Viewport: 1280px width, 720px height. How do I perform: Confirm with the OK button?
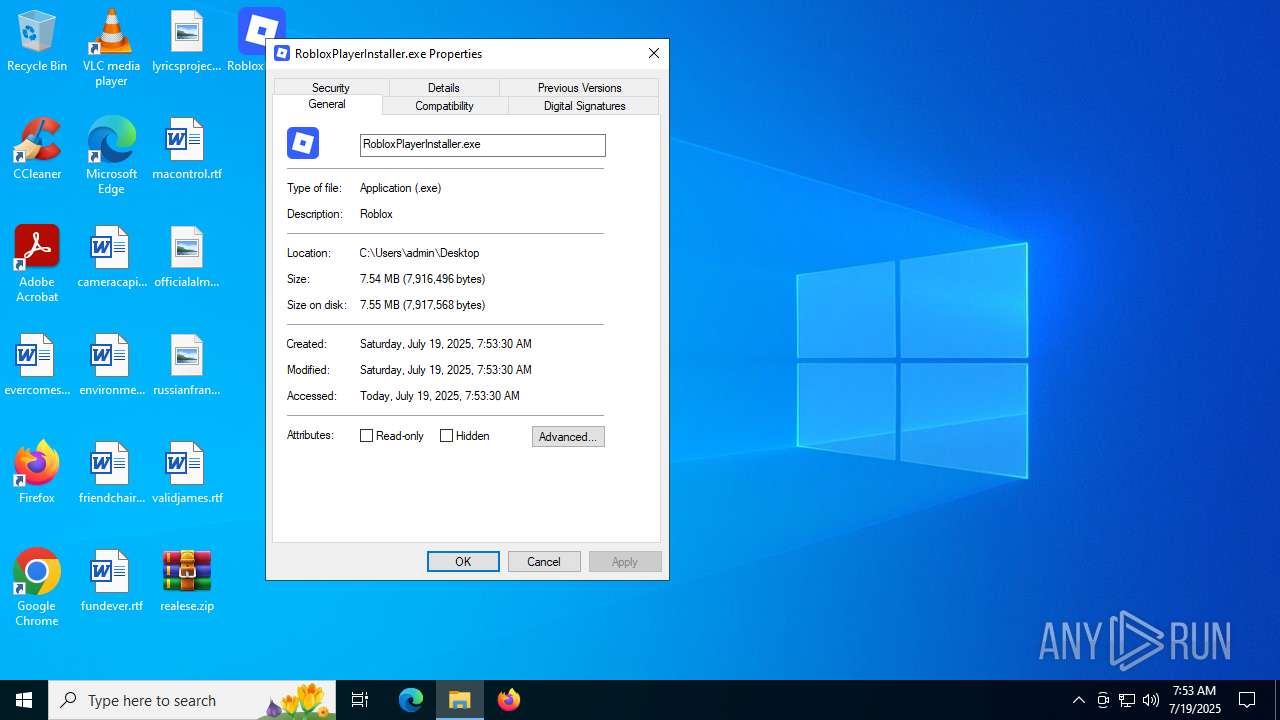point(463,562)
